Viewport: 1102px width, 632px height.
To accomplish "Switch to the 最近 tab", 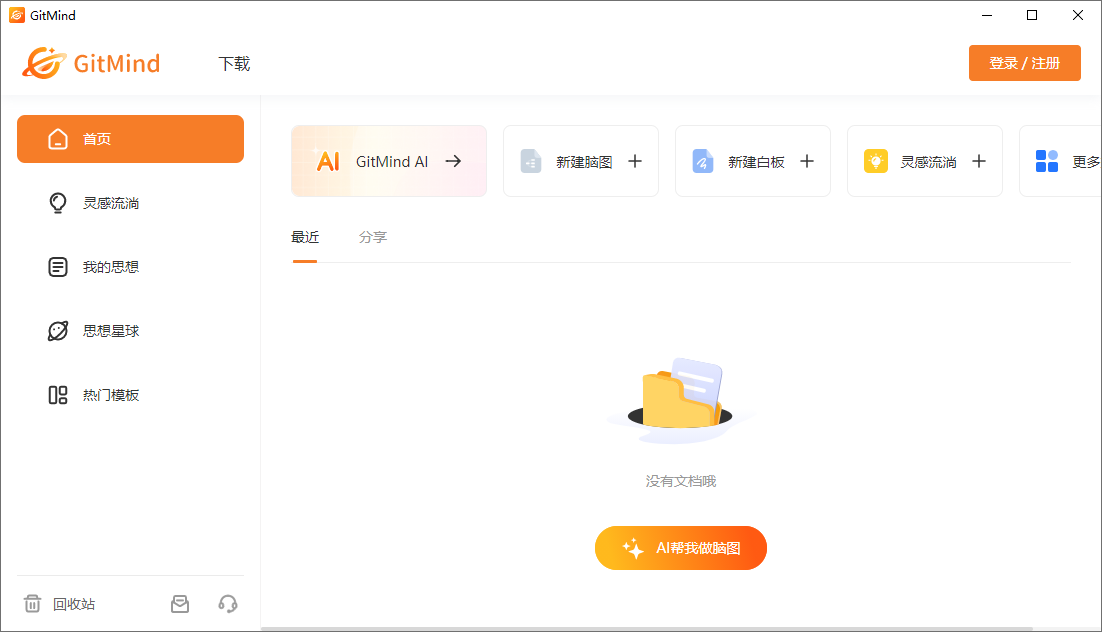I will 305,237.
